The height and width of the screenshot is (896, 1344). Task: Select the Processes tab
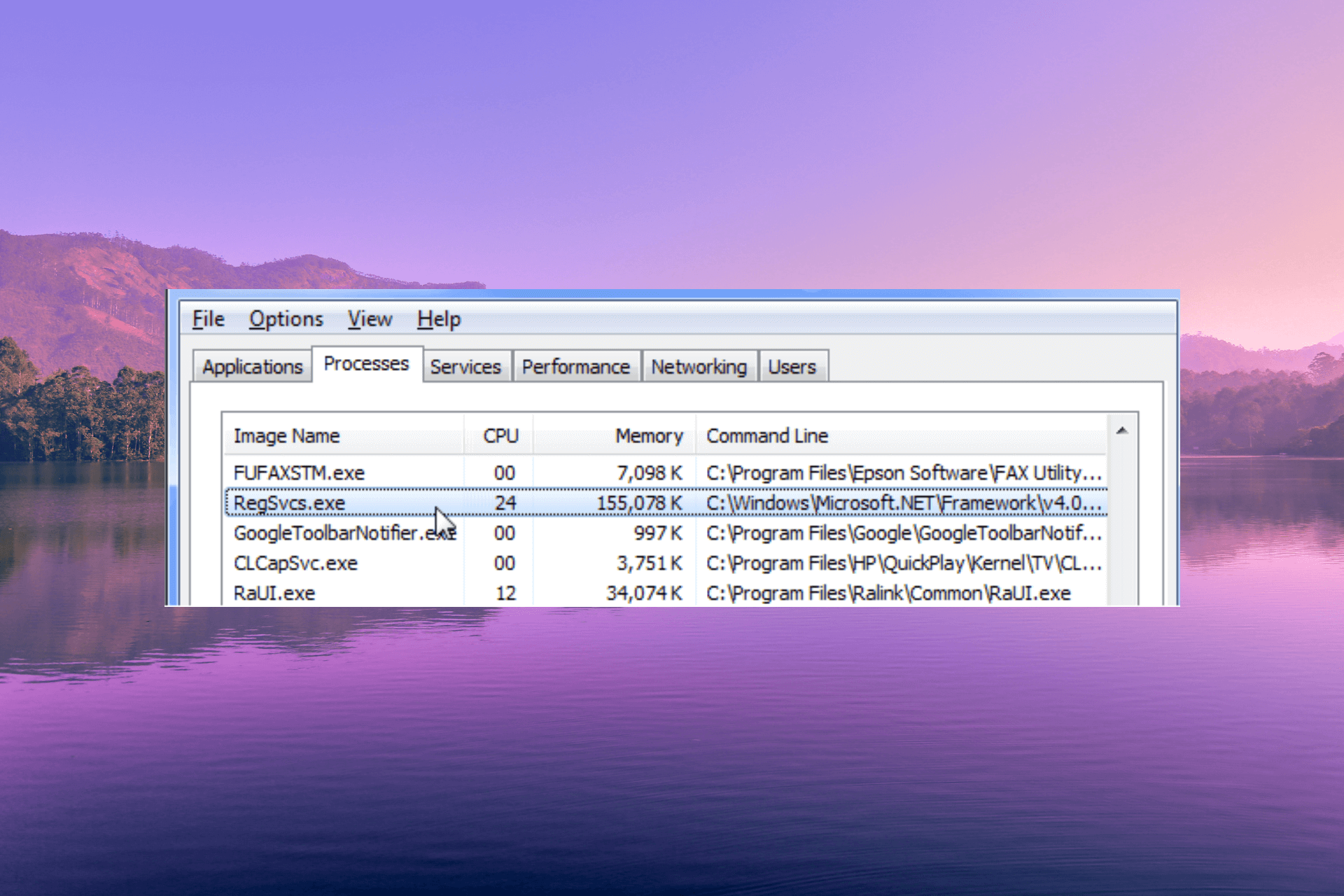click(x=366, y=364)
